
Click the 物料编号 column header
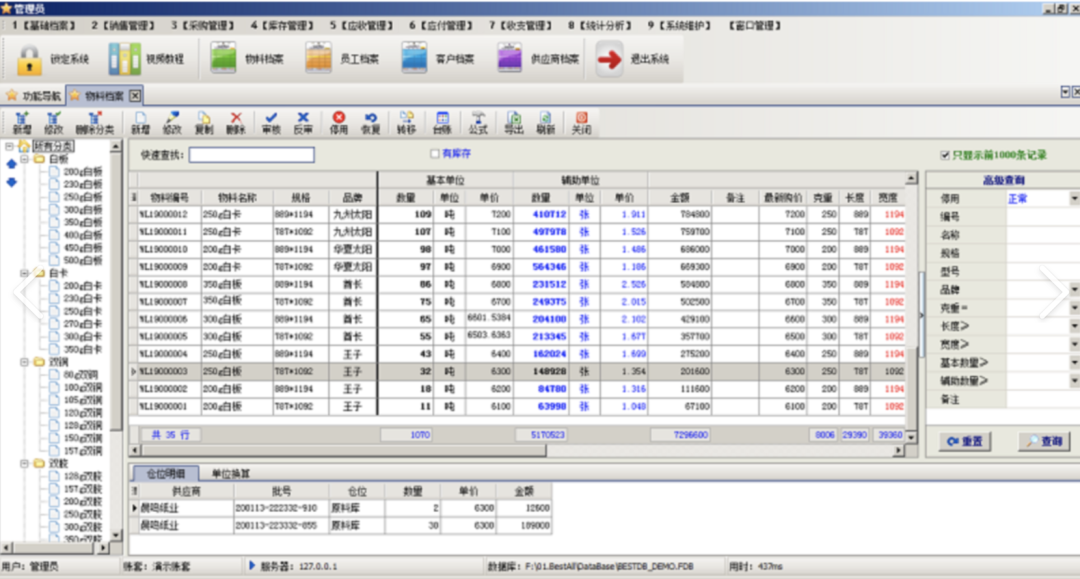(169, 198)
